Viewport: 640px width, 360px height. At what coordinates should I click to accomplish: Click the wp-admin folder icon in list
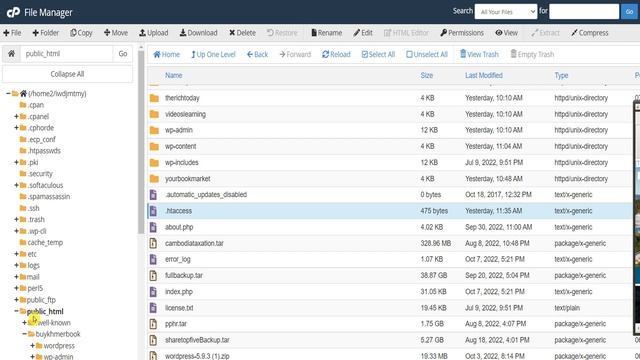tap(154, 130)
